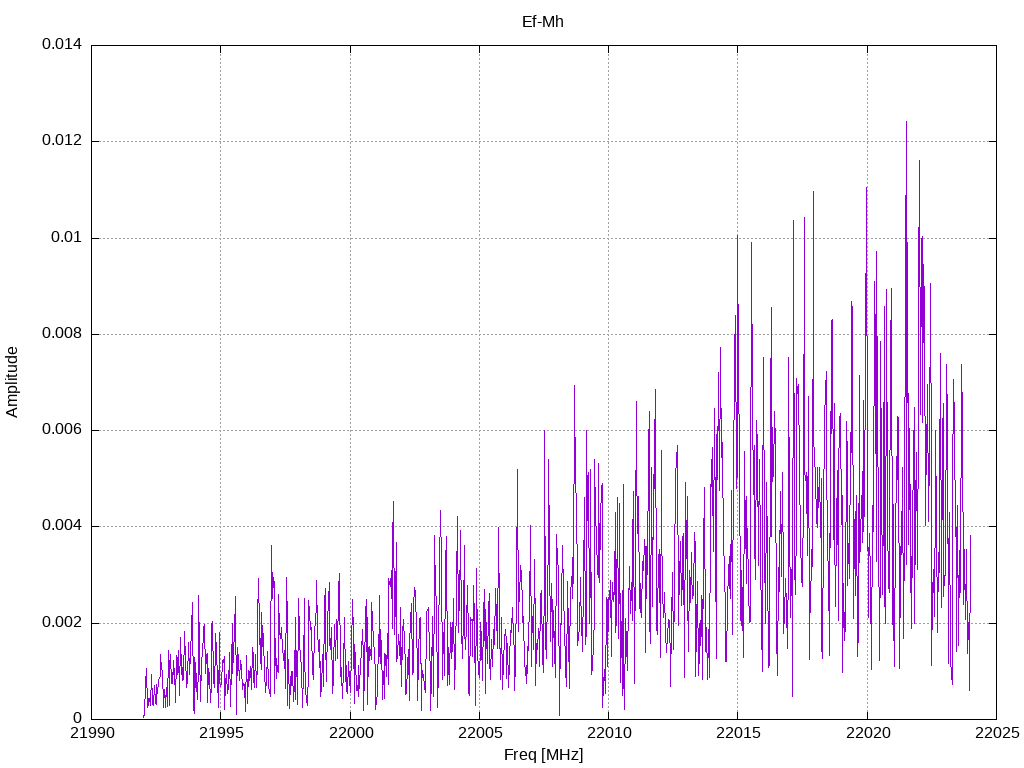1024x768 pixels.
Task: Click the 21990 x-axis tick label
Action: pos(91,734)
